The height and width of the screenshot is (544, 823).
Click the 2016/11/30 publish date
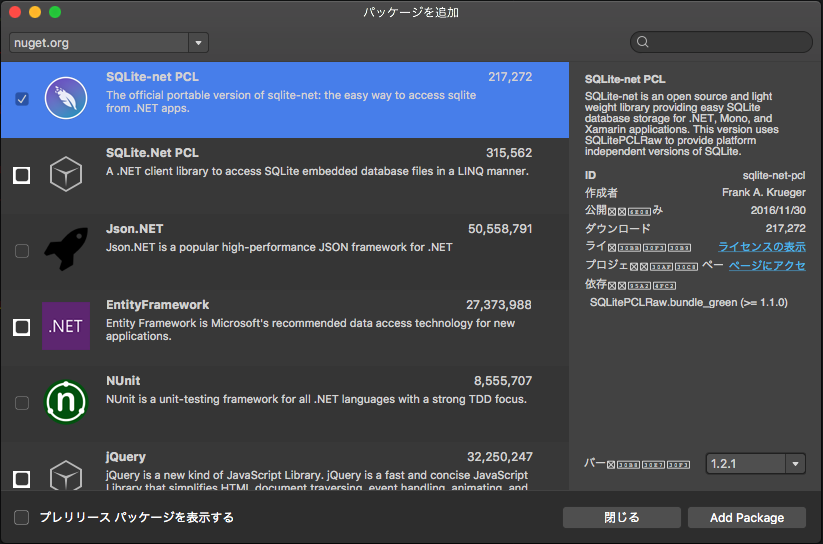(x=778, y=211)
